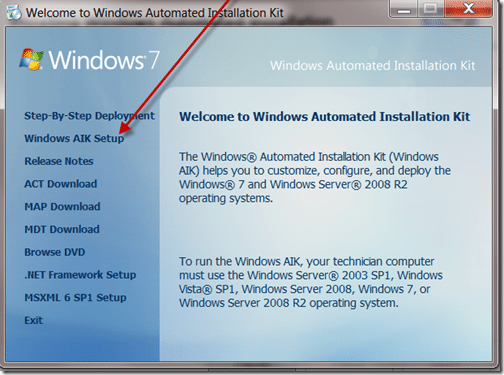Click the Windows 7 flag logo

point(31,59)
